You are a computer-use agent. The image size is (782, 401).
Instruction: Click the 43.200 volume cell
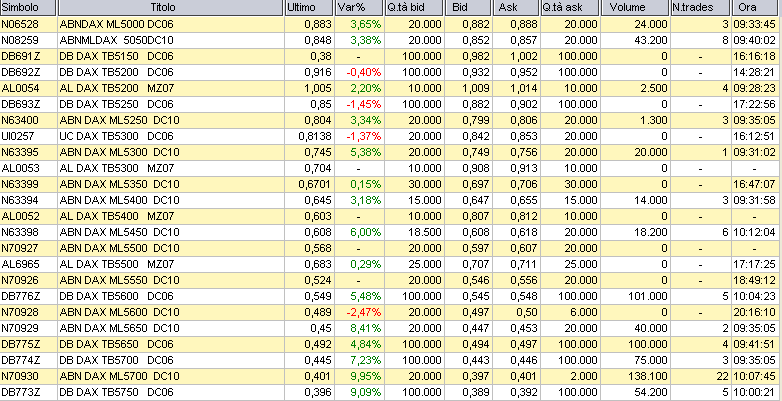point(650,40)
